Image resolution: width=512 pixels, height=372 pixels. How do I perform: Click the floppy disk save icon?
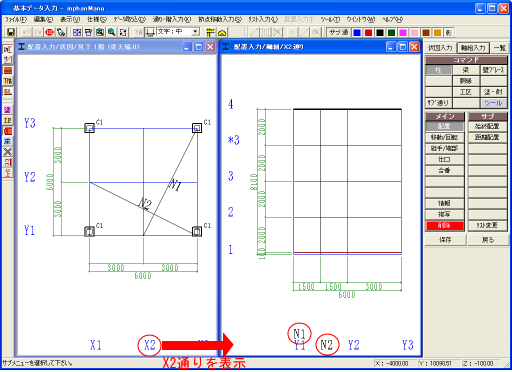point(11,32)
